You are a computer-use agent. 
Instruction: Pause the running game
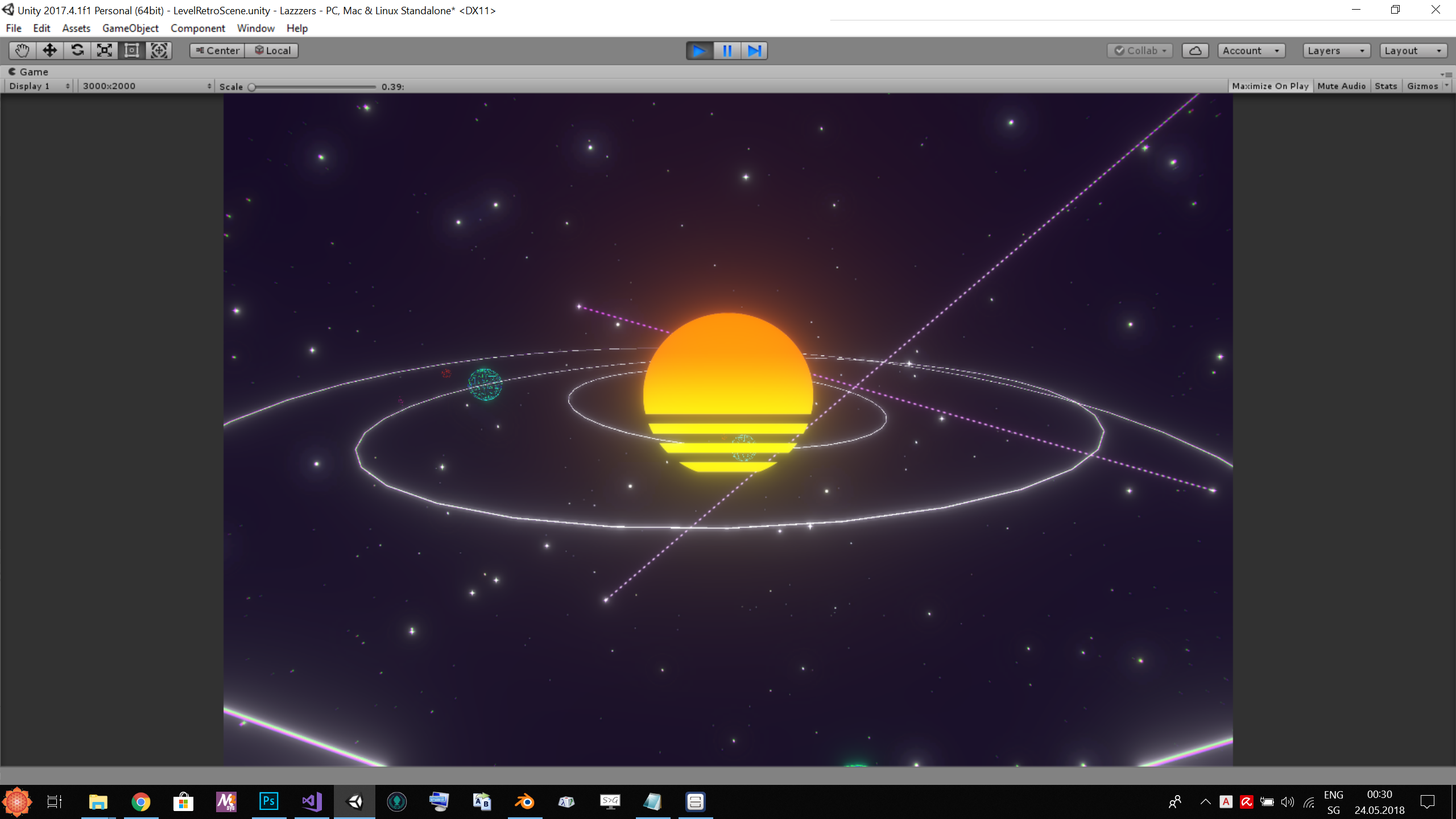pos(727,51)
